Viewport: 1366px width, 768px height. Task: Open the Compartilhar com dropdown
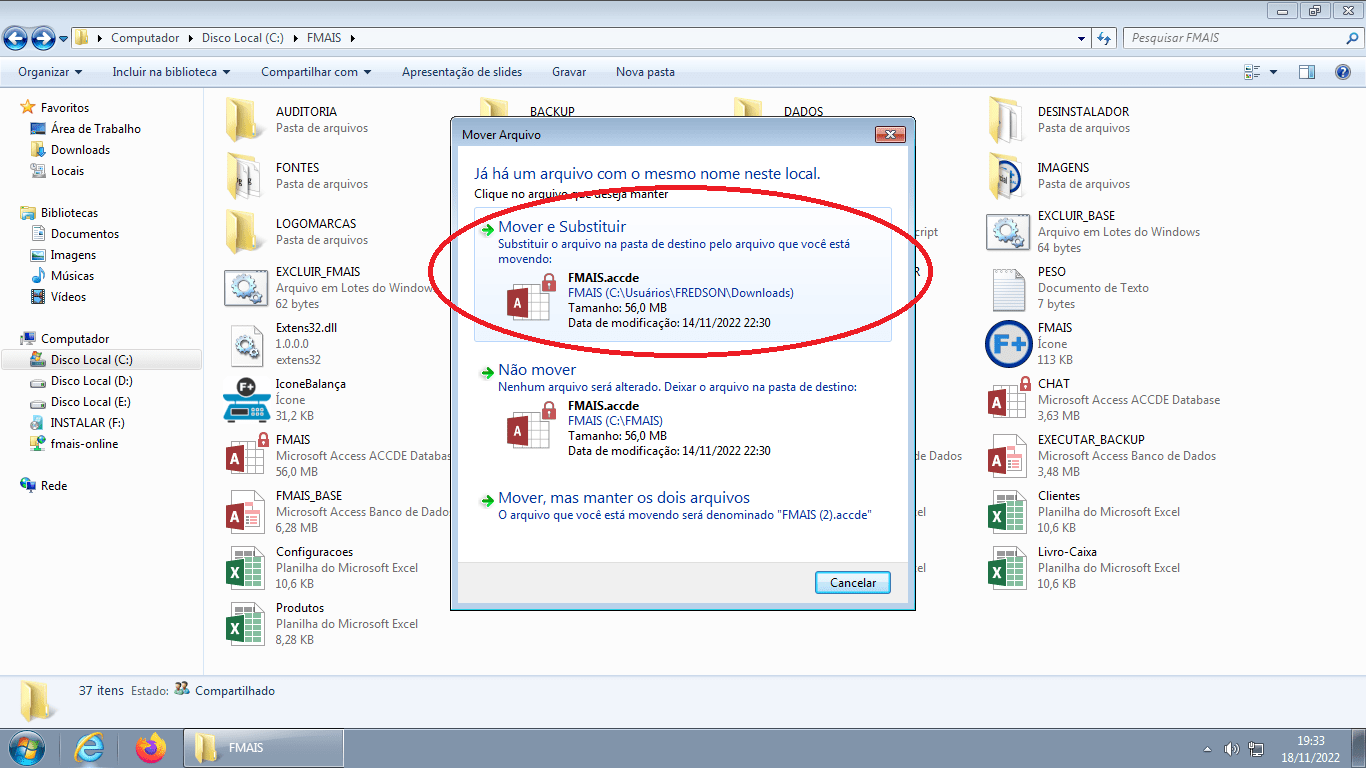pos(316,72)
